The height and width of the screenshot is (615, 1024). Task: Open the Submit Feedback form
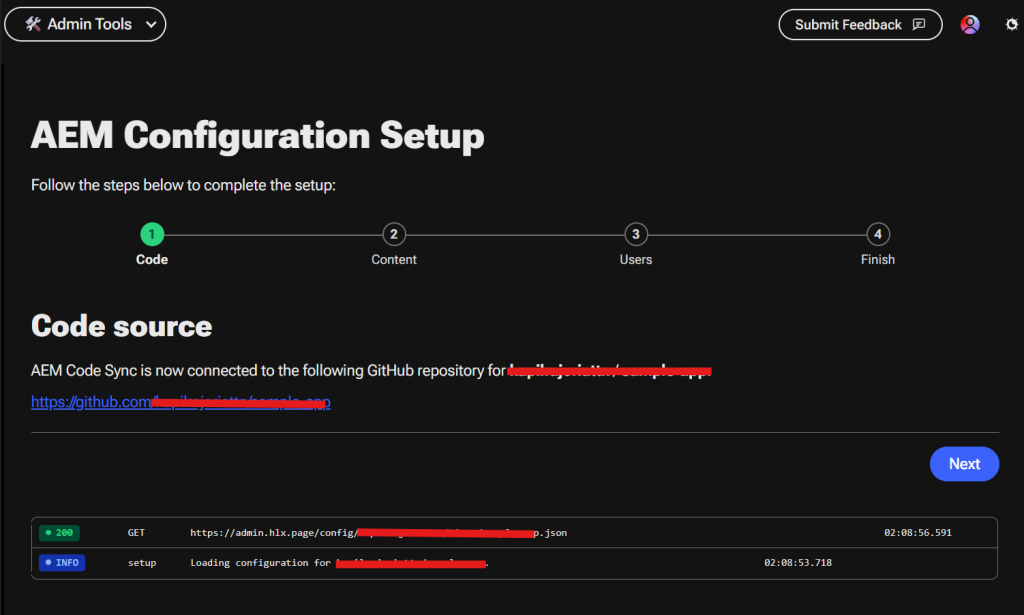(x=860, y=25)
